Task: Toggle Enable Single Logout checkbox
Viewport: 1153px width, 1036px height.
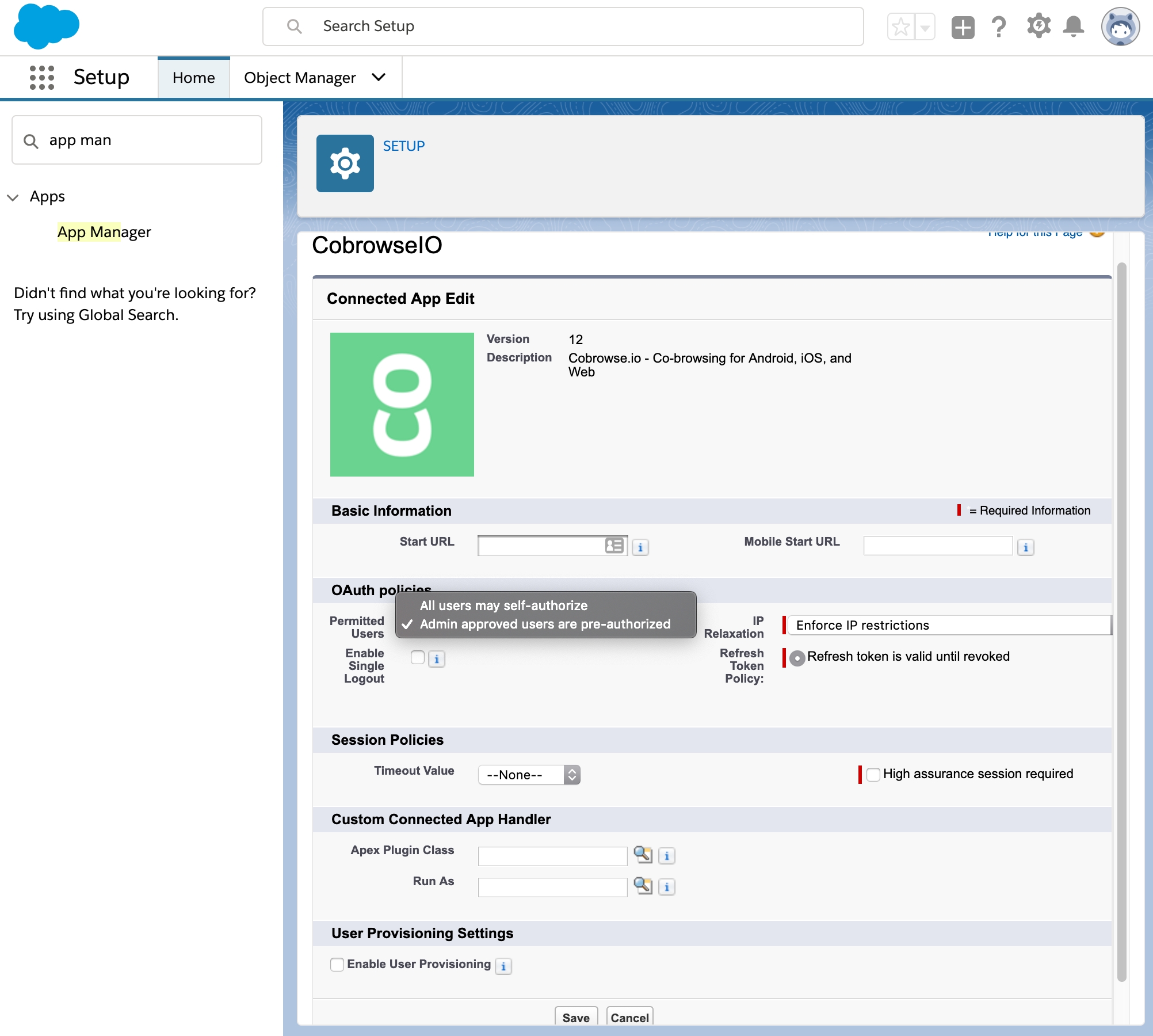Action: click(x=418, y=657)
